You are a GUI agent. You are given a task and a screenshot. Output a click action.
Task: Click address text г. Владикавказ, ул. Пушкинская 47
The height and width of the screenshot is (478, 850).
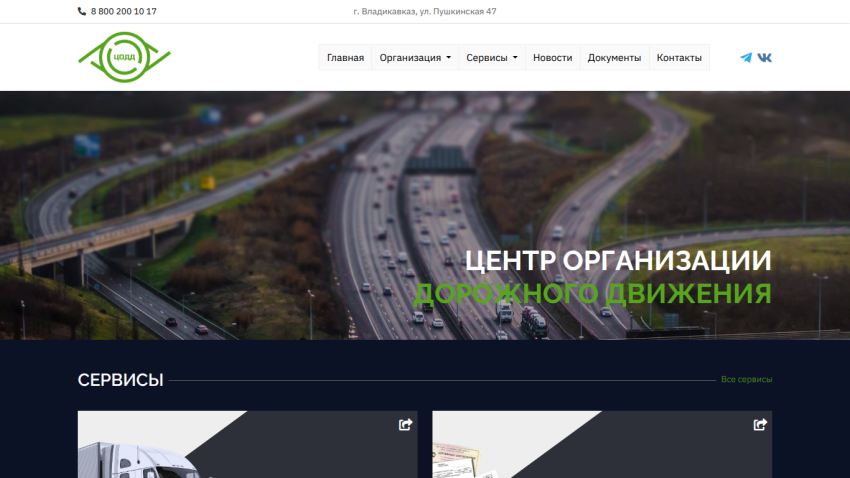tap(424, 11)
